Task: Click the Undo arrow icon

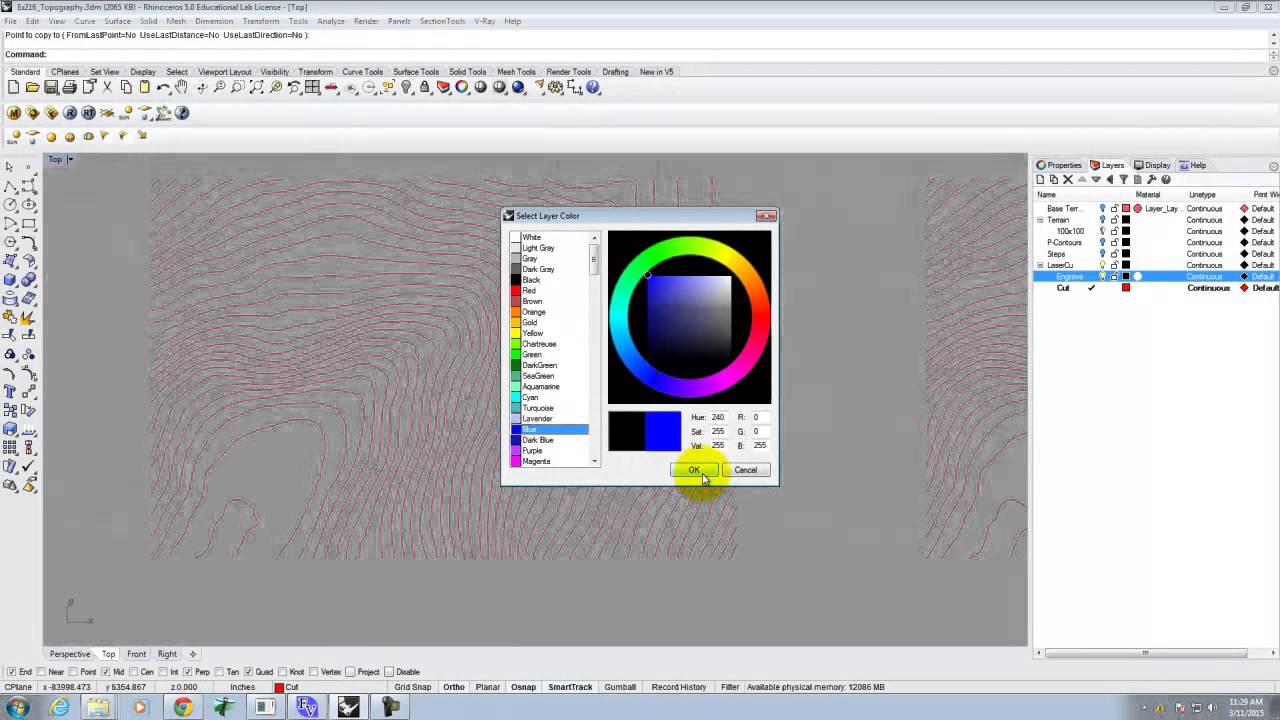Action: [163, 88]
